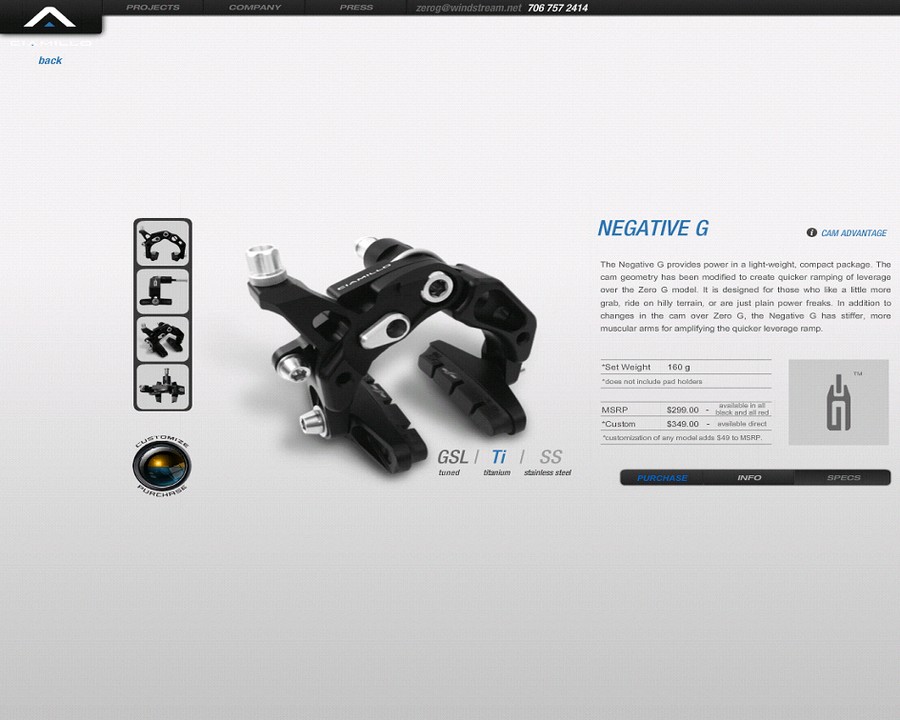Choose the Ti titanium model option

tap(498, 460)
